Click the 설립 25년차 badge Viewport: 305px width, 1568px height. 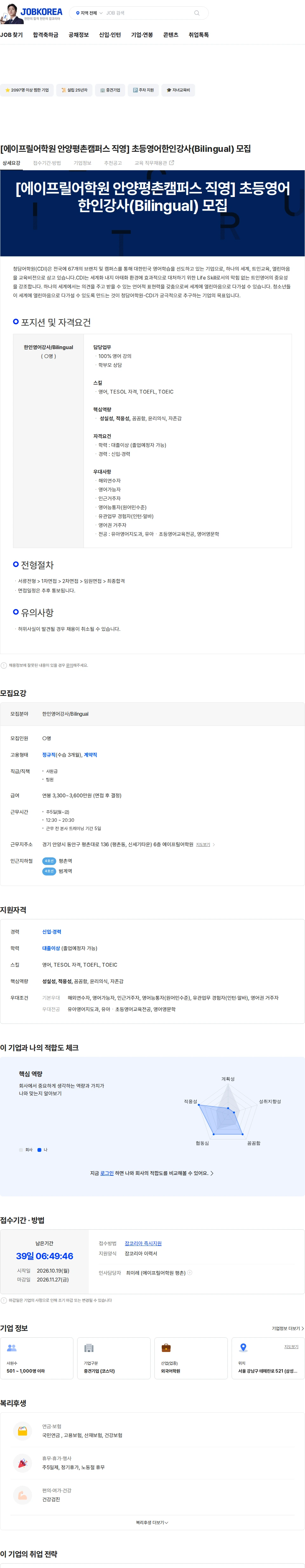(74, 90)
